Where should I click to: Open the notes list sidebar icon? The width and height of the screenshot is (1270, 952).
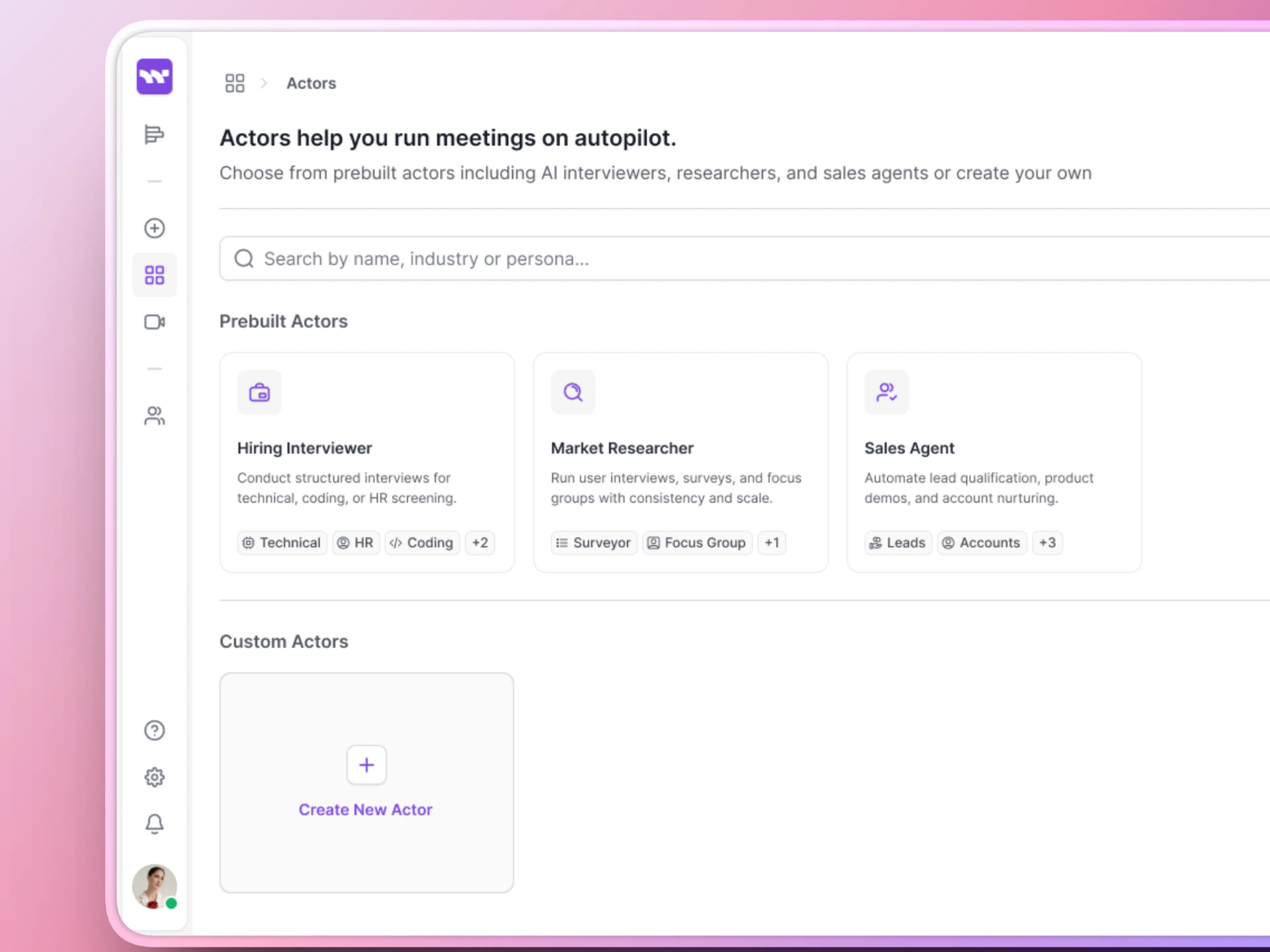click(154, 134)
